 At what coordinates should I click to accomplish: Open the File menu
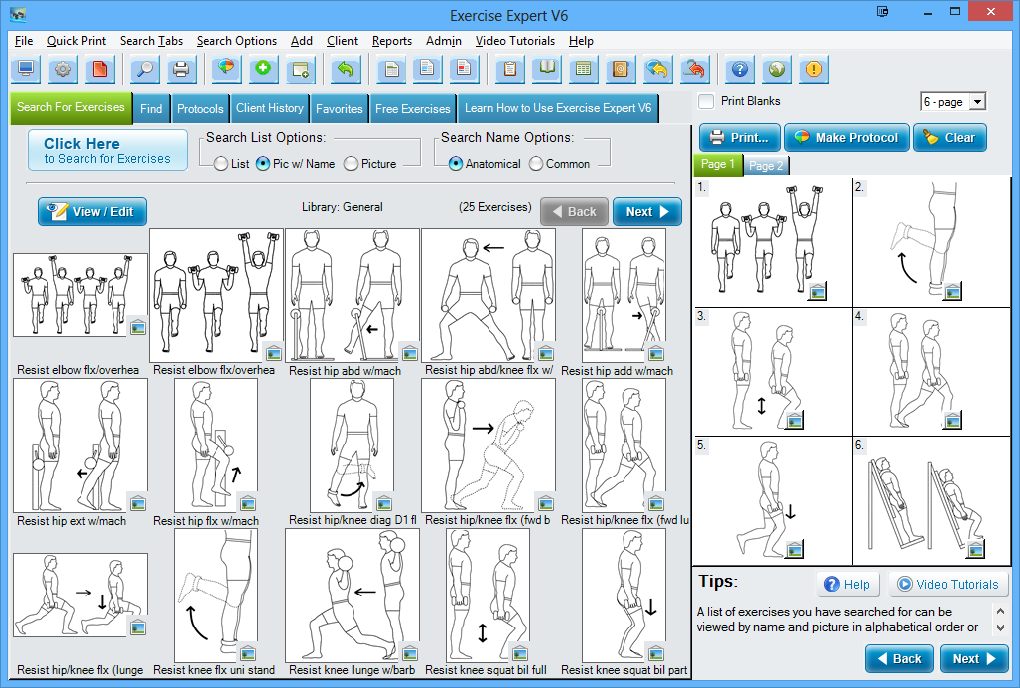click(24, 41)
